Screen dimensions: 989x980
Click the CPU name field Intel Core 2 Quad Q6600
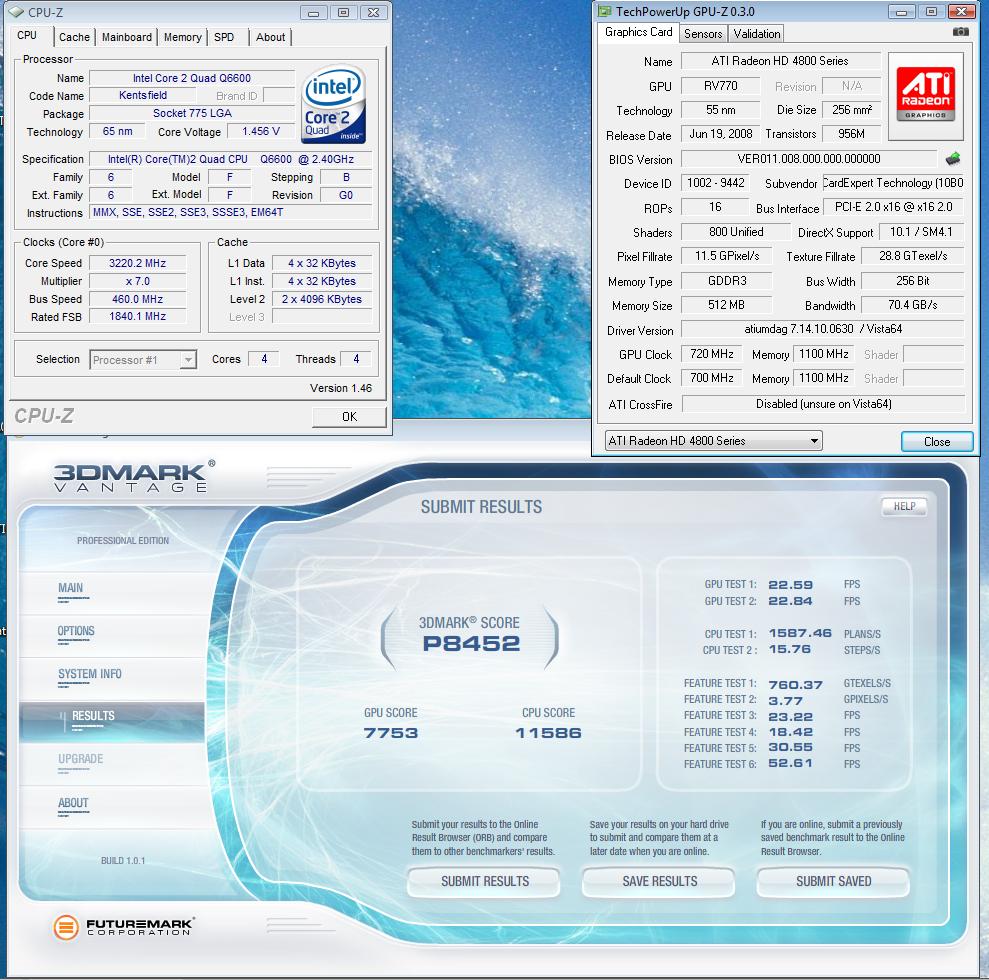click(192, 78)
